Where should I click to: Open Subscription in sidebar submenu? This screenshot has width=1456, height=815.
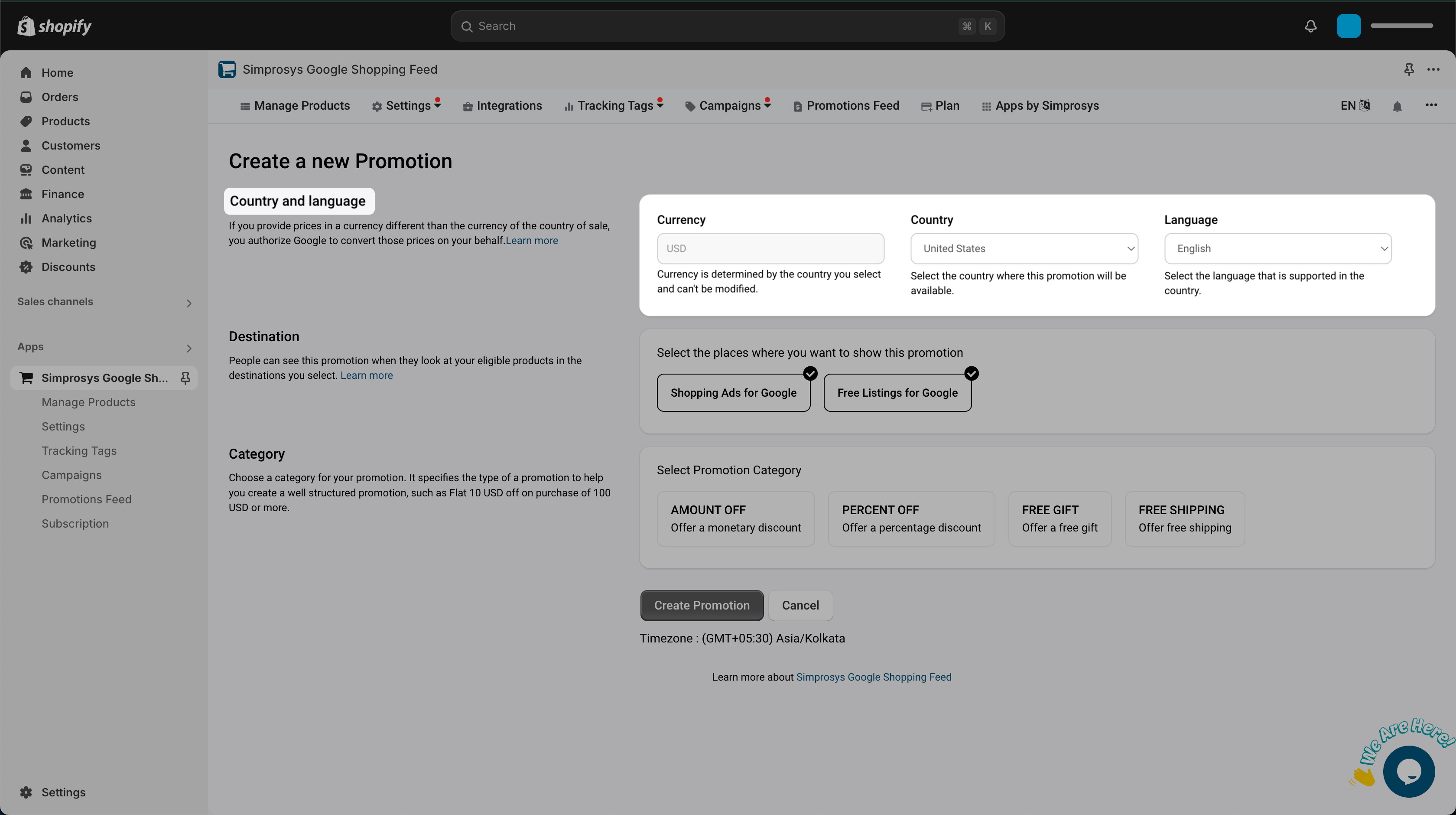click(75, 524)
